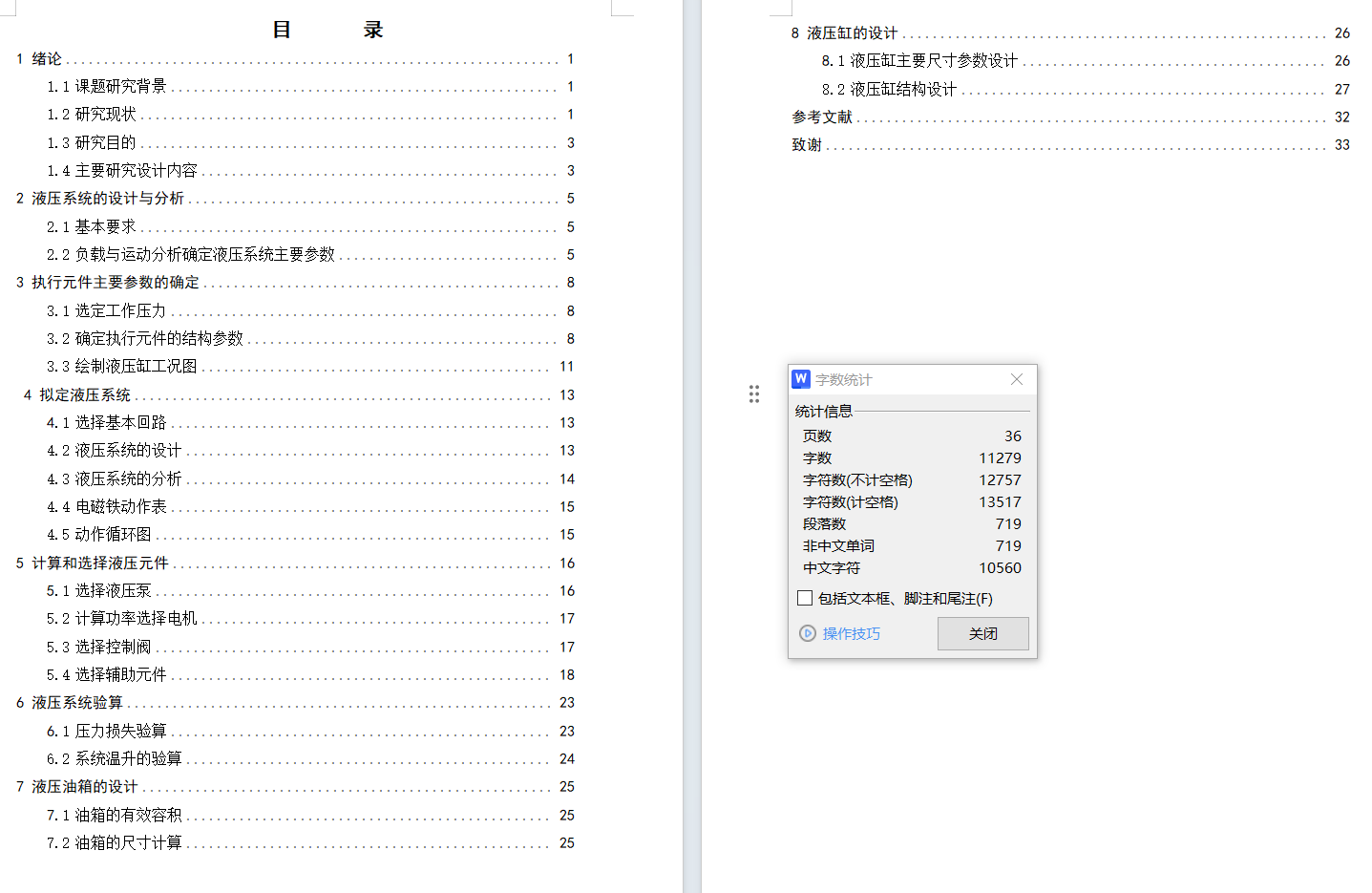Jump to 5 计算和选择液压元件
Screen dimensions: 1372x893
coord(295,563)
